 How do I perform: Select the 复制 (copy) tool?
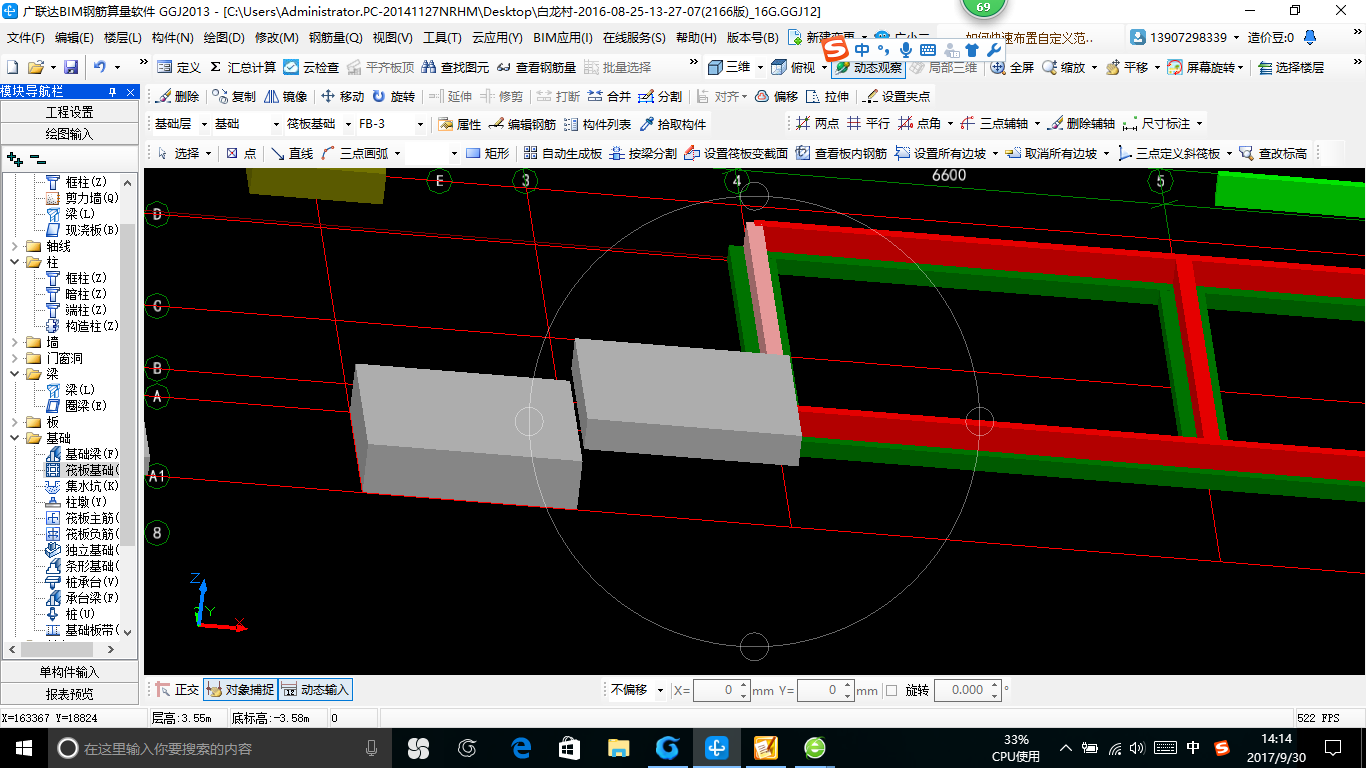coord(234,96)
